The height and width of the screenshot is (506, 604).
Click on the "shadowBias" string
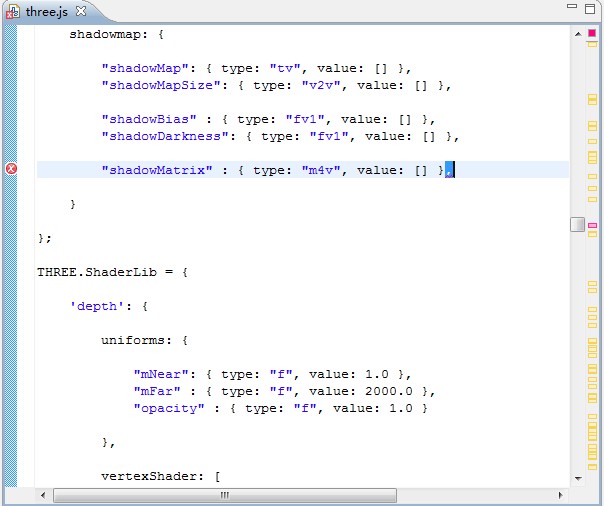point(149,119)
